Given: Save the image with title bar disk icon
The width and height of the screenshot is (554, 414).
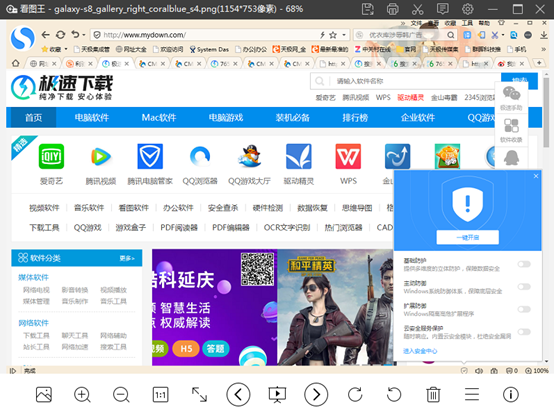Looking at the screenshot, I should pyautogui.click(x=367, y=9).
